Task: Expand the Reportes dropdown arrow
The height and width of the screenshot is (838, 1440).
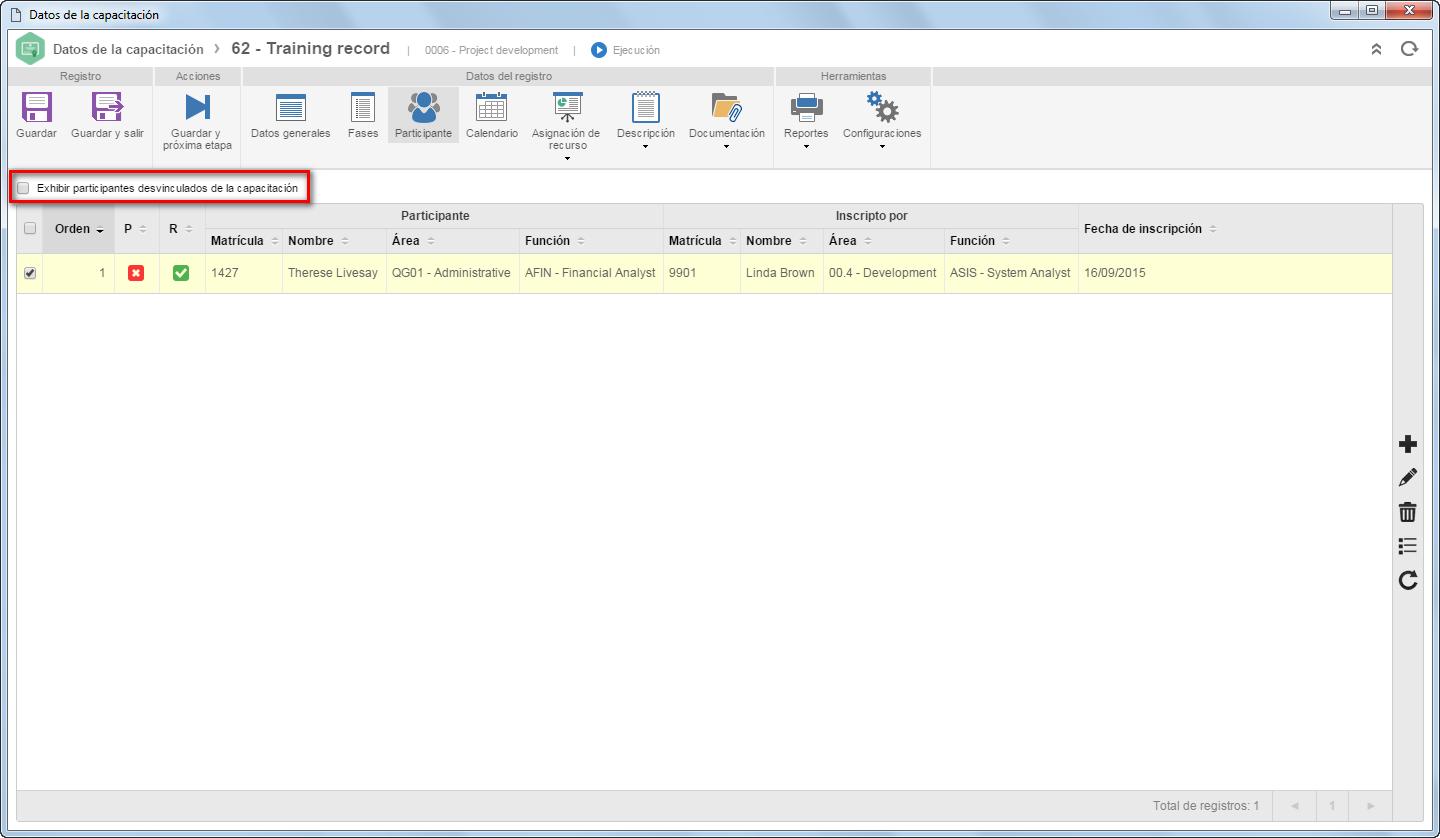Action: [806, 147]
